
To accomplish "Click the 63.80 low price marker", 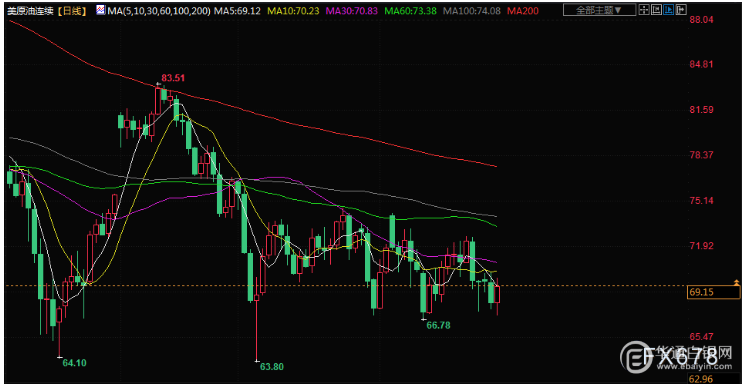I will [272, 367].
